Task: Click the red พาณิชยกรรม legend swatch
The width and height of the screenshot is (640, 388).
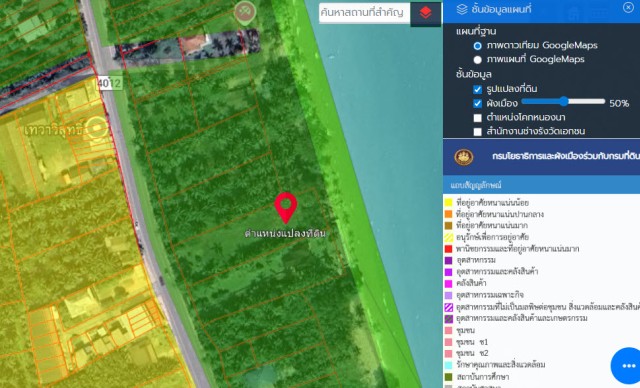Action: (x=449, y=248)
